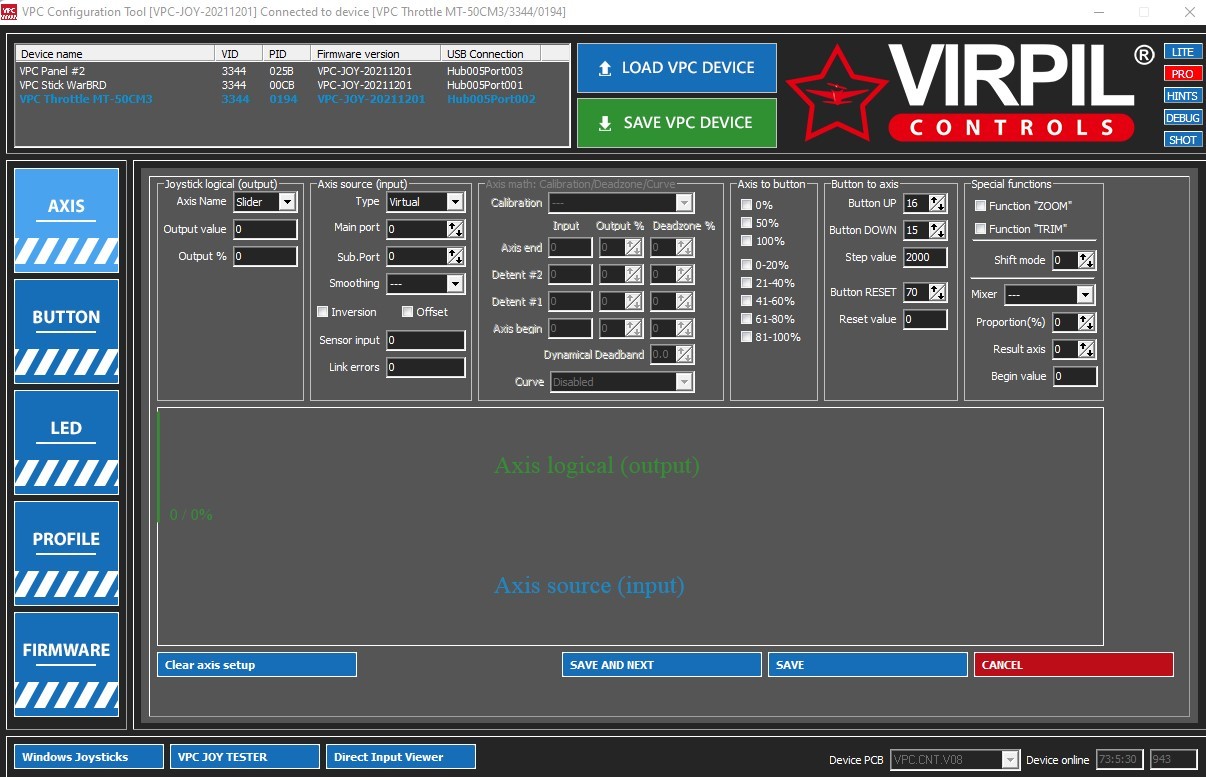Save configuration to VPC device
The width and height of the screenshot is (1206, 777).
(677, 123)
